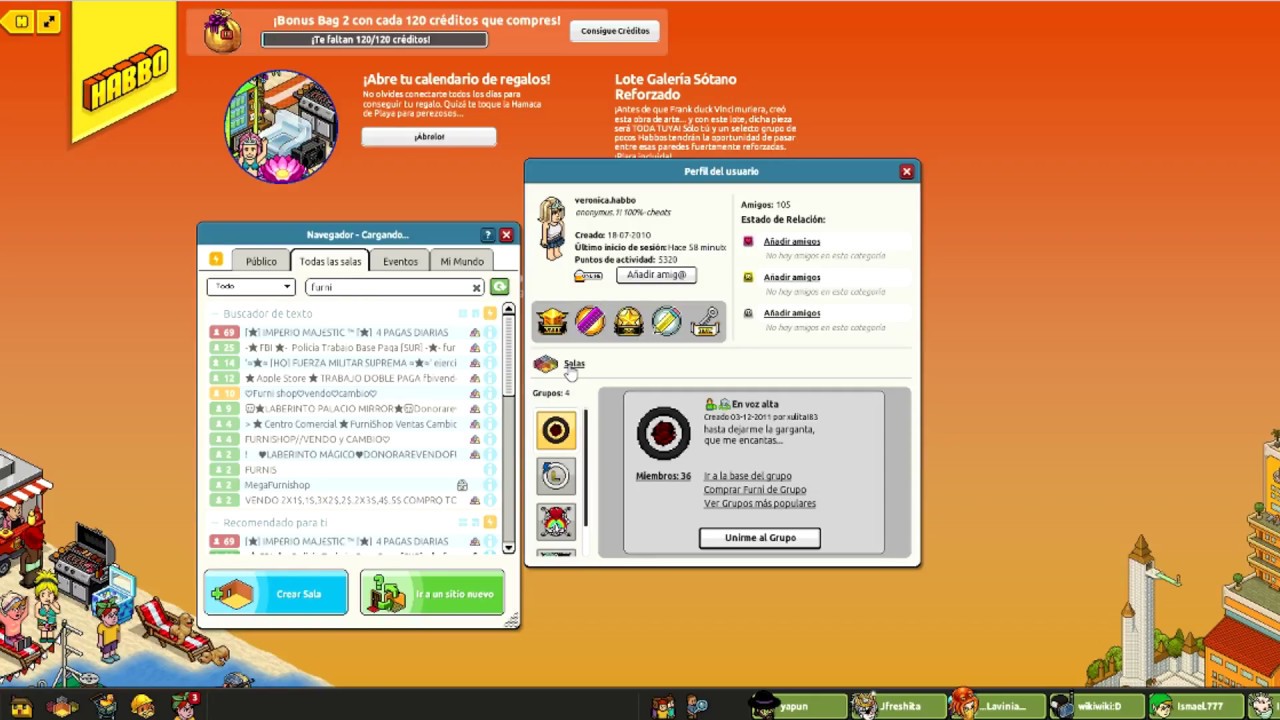Toggle the first list-view icon in the Recomendado para ti header
The height and width of the screenshot is (720, 1280).
click(462, 522)
